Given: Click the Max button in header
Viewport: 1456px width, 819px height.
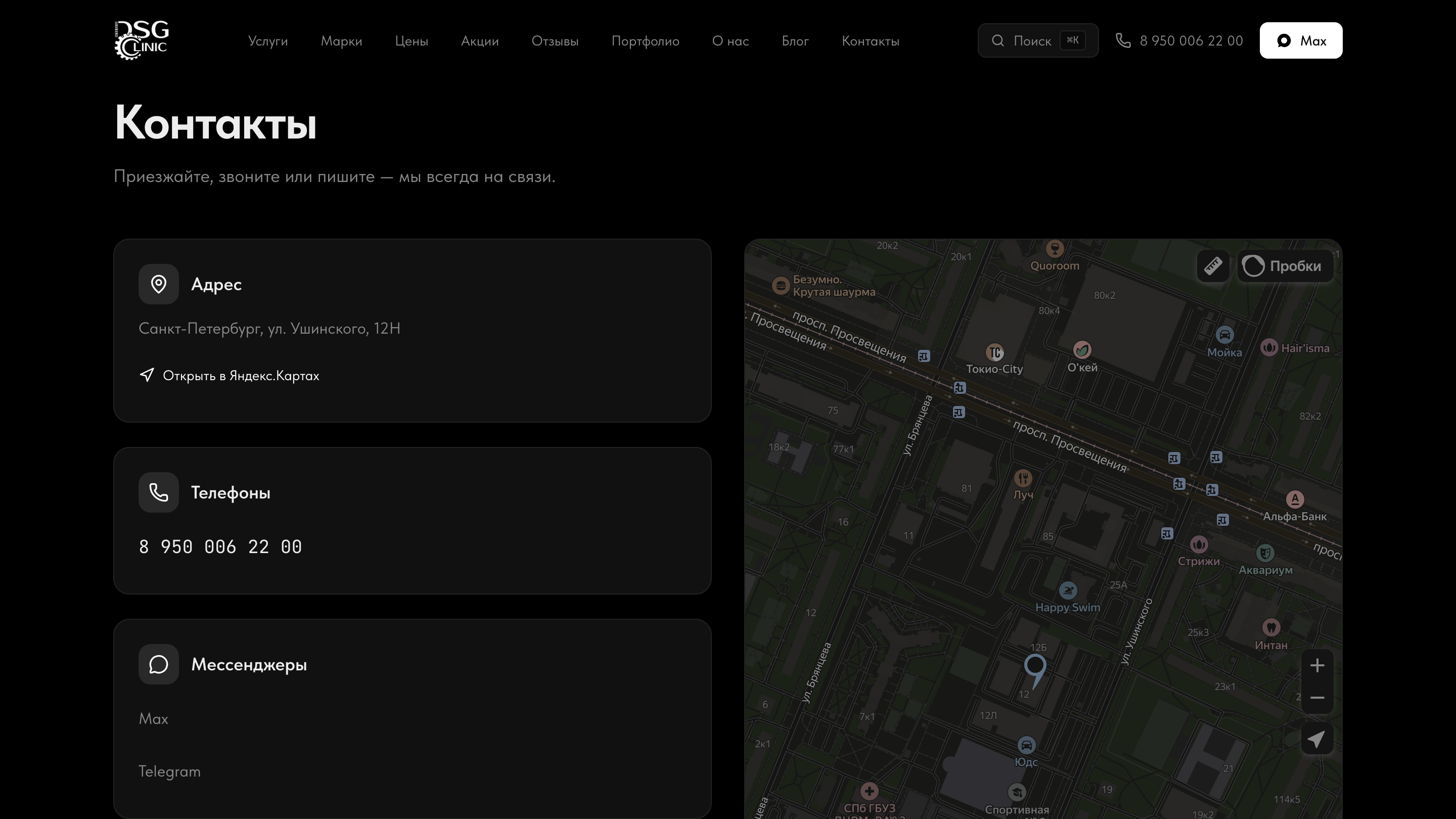Looking at the screenshot, I should tap(1301, 40).
